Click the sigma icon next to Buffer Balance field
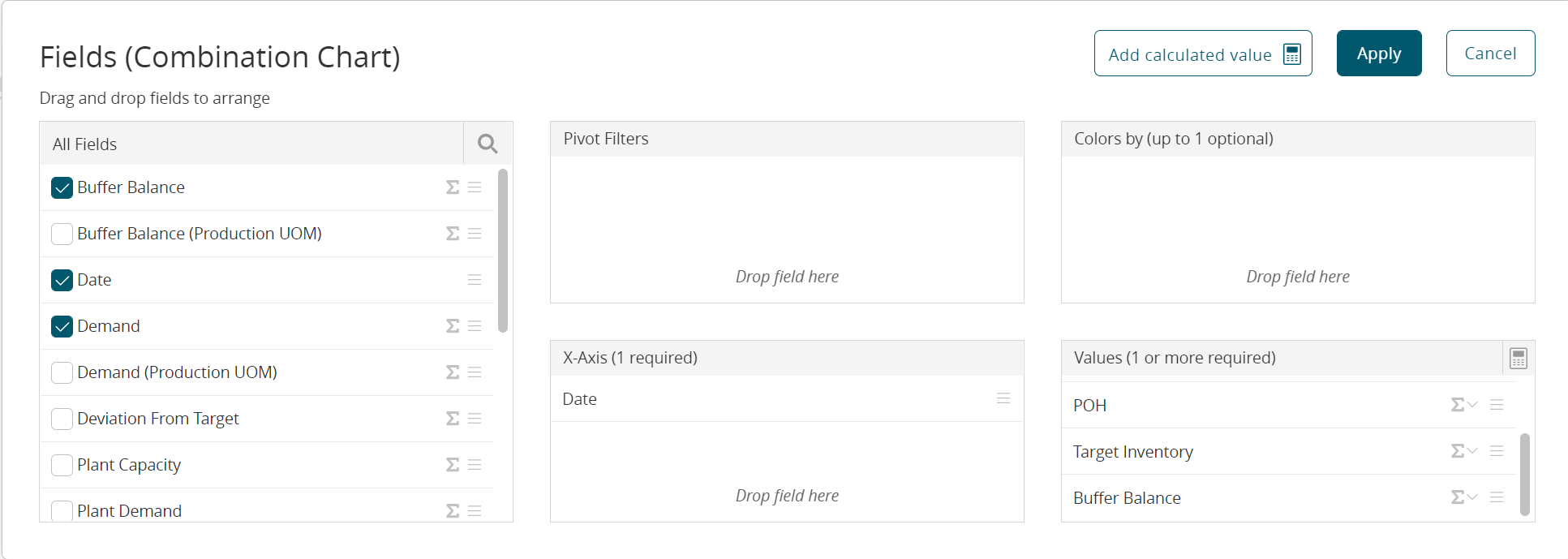This screenshot has height=559, width=1568. point(453,187)
